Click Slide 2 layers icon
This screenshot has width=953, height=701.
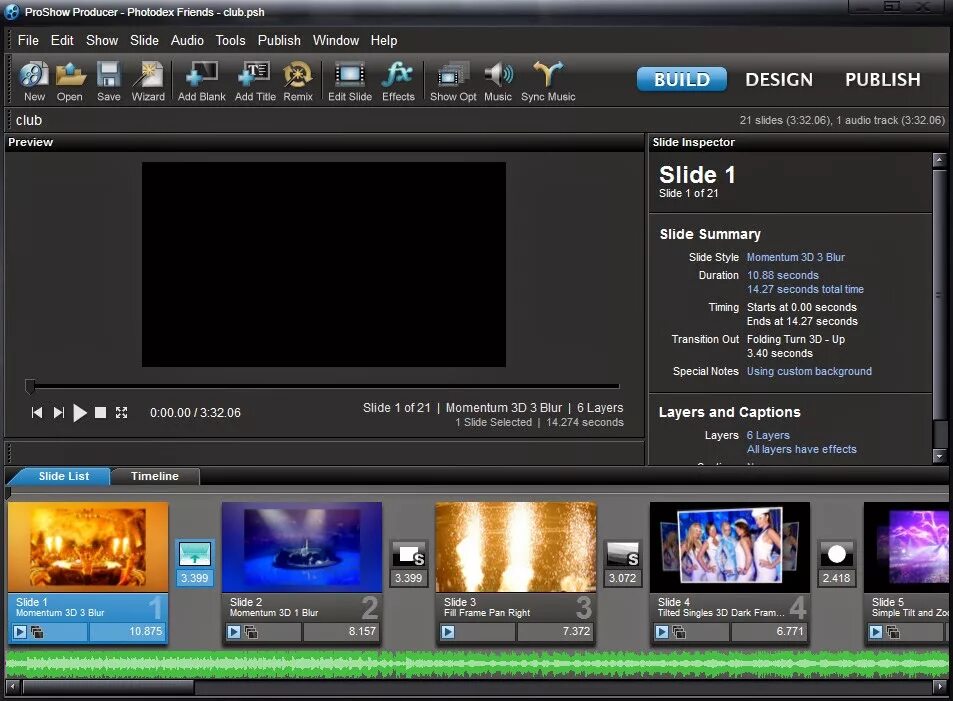(251, 632)
